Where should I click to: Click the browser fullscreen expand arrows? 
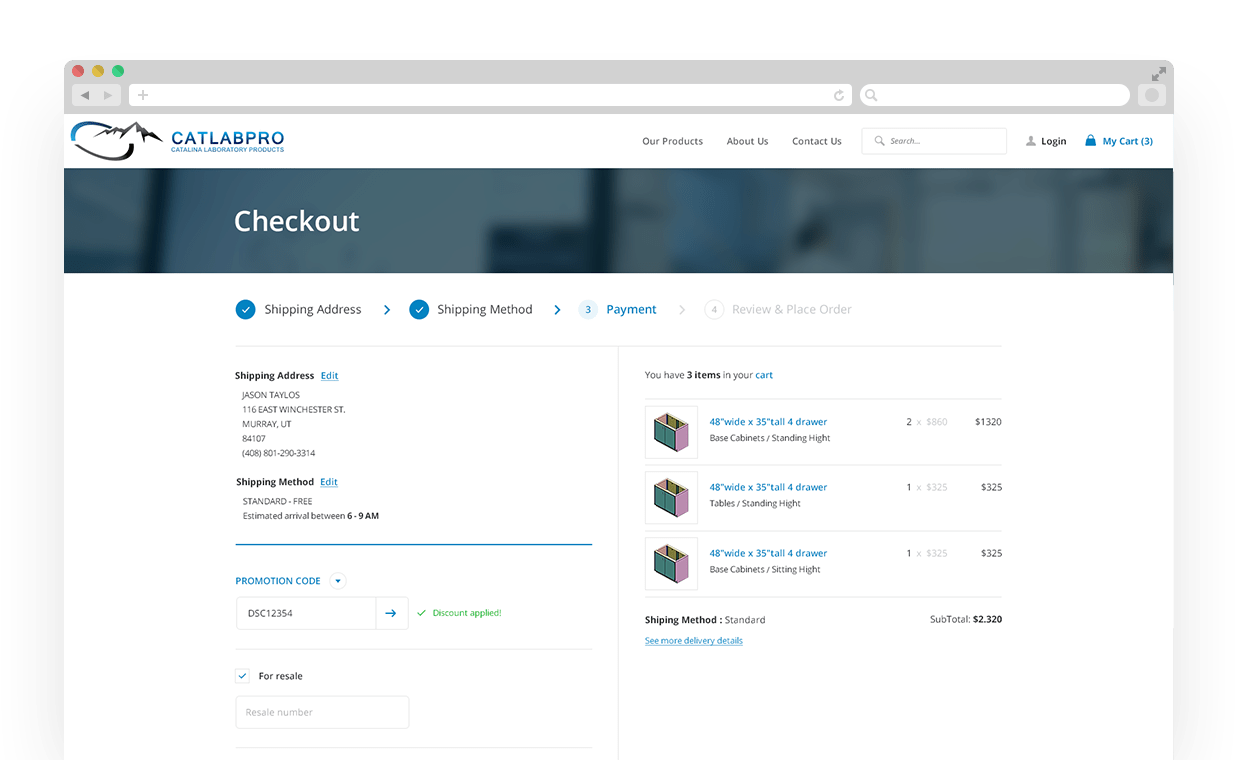[x=1158, y=74]
